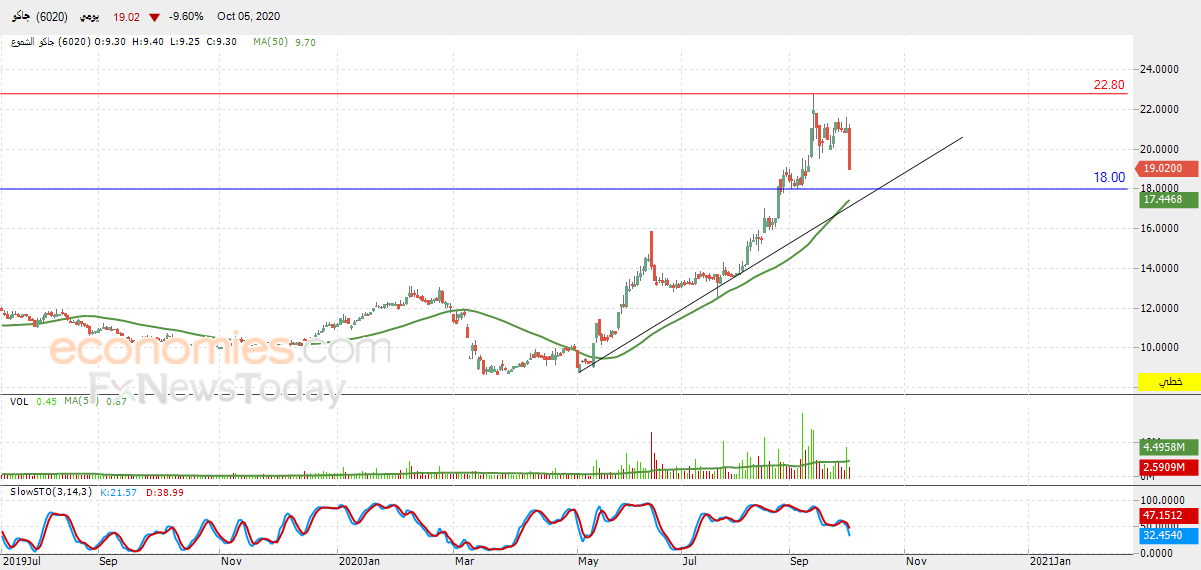Click the 22.80 resistance level label
Screen dimensions: 1201x570
1108,85
